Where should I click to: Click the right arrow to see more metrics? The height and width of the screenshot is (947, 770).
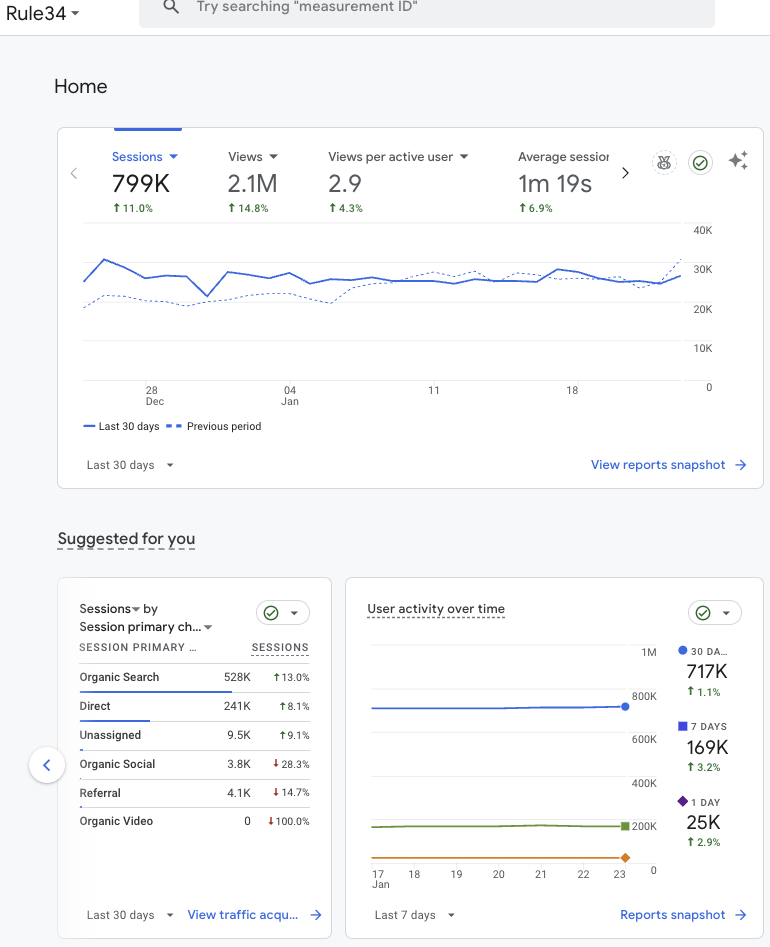pos(625,172)
